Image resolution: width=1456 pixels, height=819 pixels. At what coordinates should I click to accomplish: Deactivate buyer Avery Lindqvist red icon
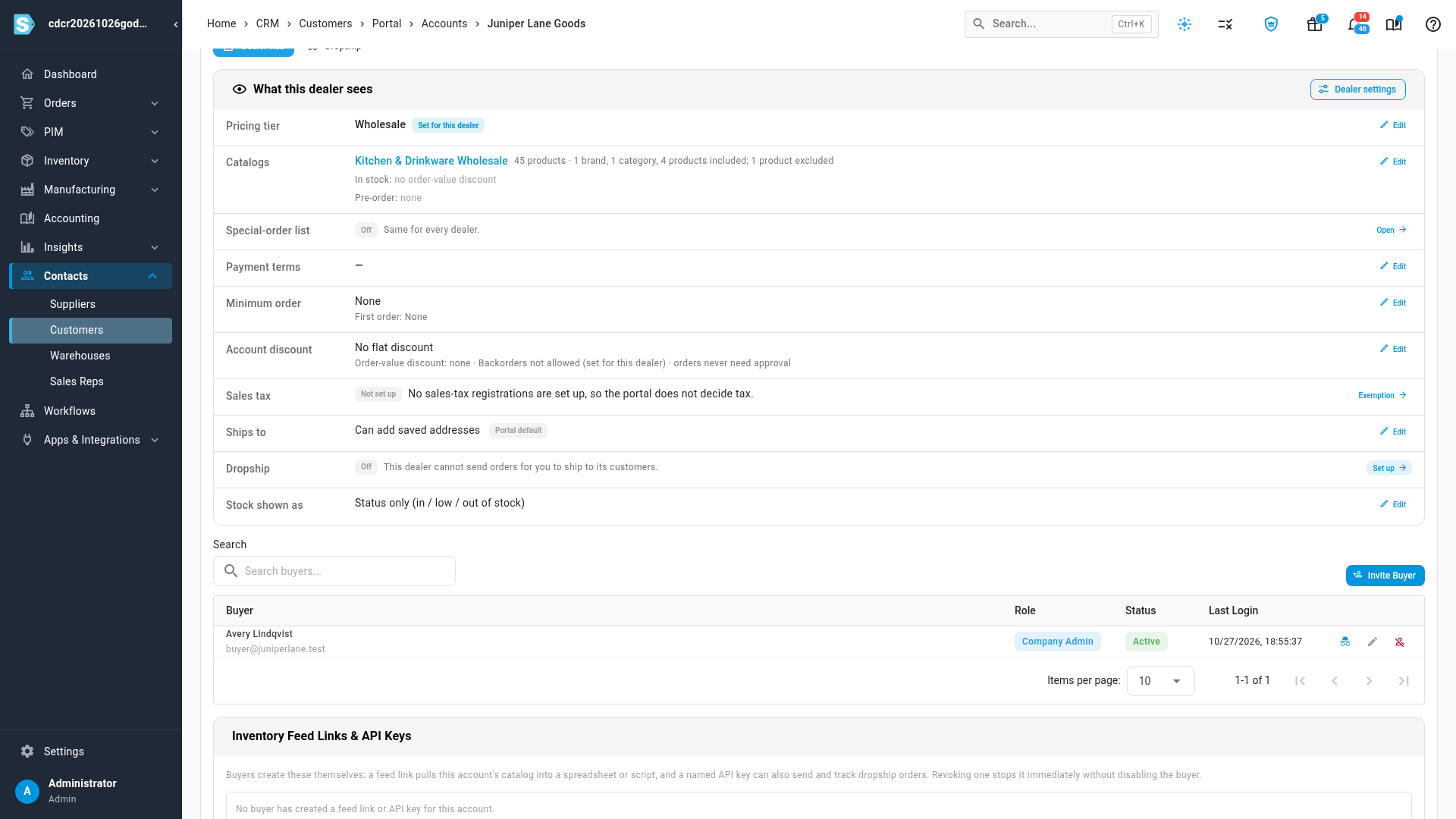tap(1400, 642)
